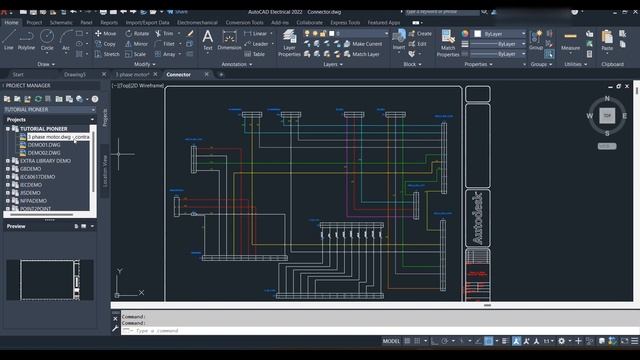This screenshot has height=360, width=640.
Task: Activate the Move command
Action: (105, 33)
